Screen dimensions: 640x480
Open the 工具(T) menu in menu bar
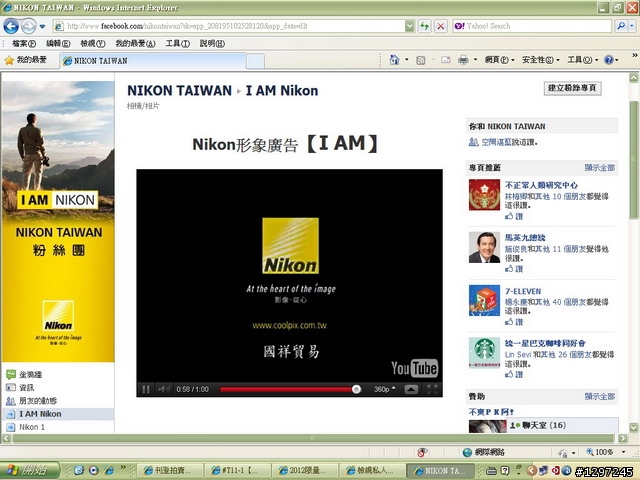point(178,43)
